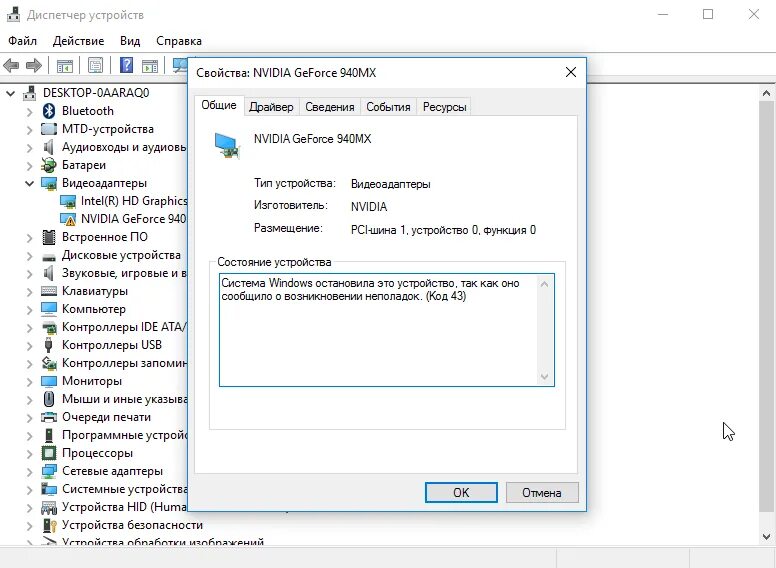Click the Forward arrow in the toolbar
Screen dimensions: 776x568
coord(34,65)
